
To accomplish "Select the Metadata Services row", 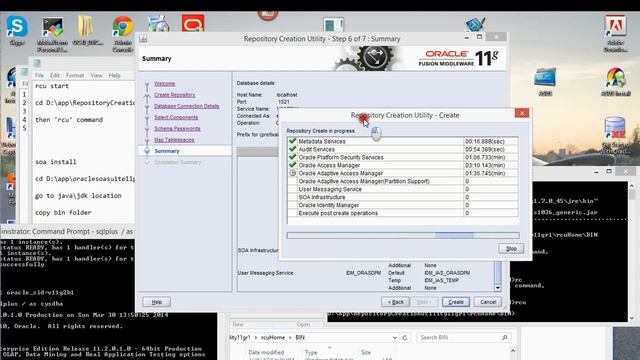I will click(x=403, y=141).
